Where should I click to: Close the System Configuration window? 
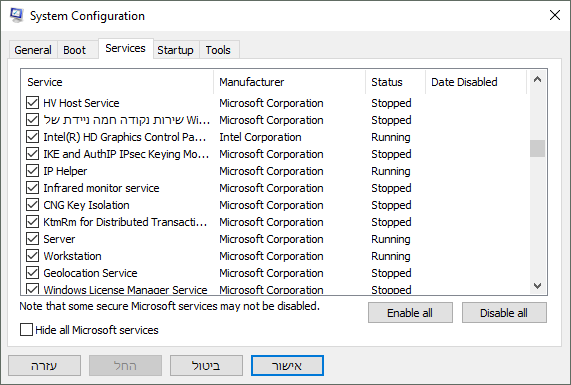coord(555,15)
